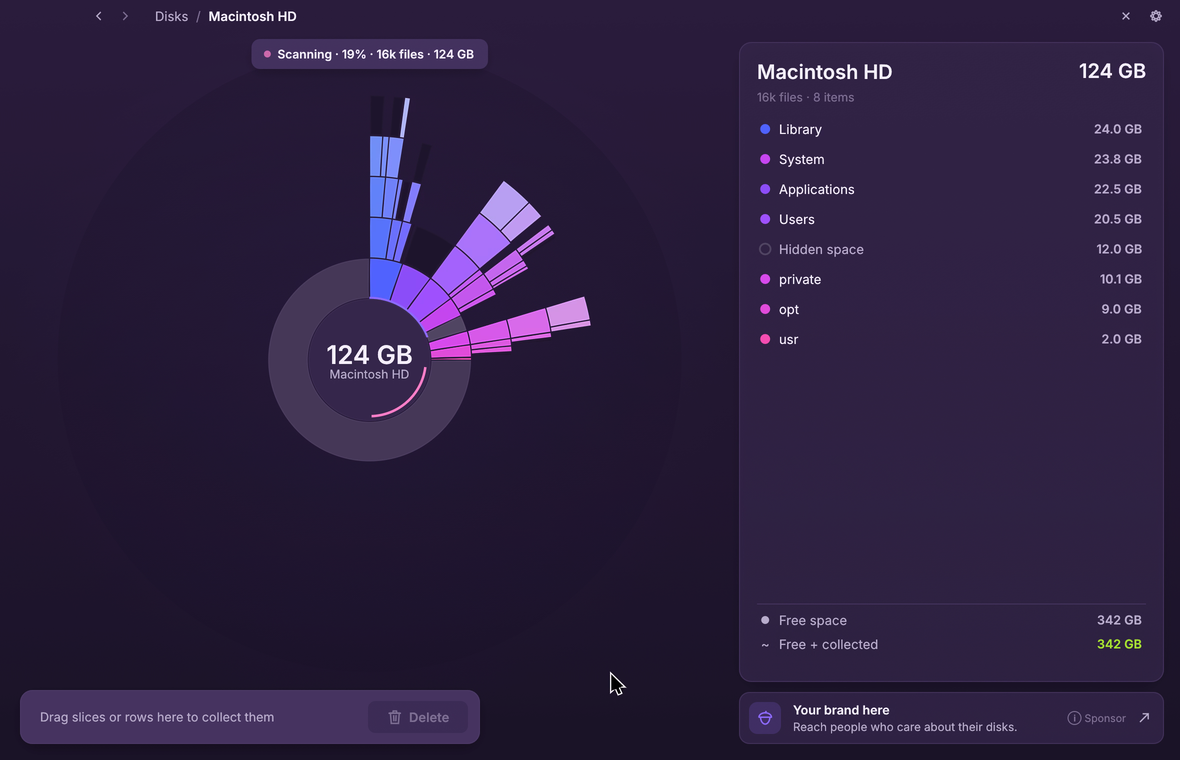1180x760 pixels.
Task: Open the Users folder row
Action: pos(951,219)
